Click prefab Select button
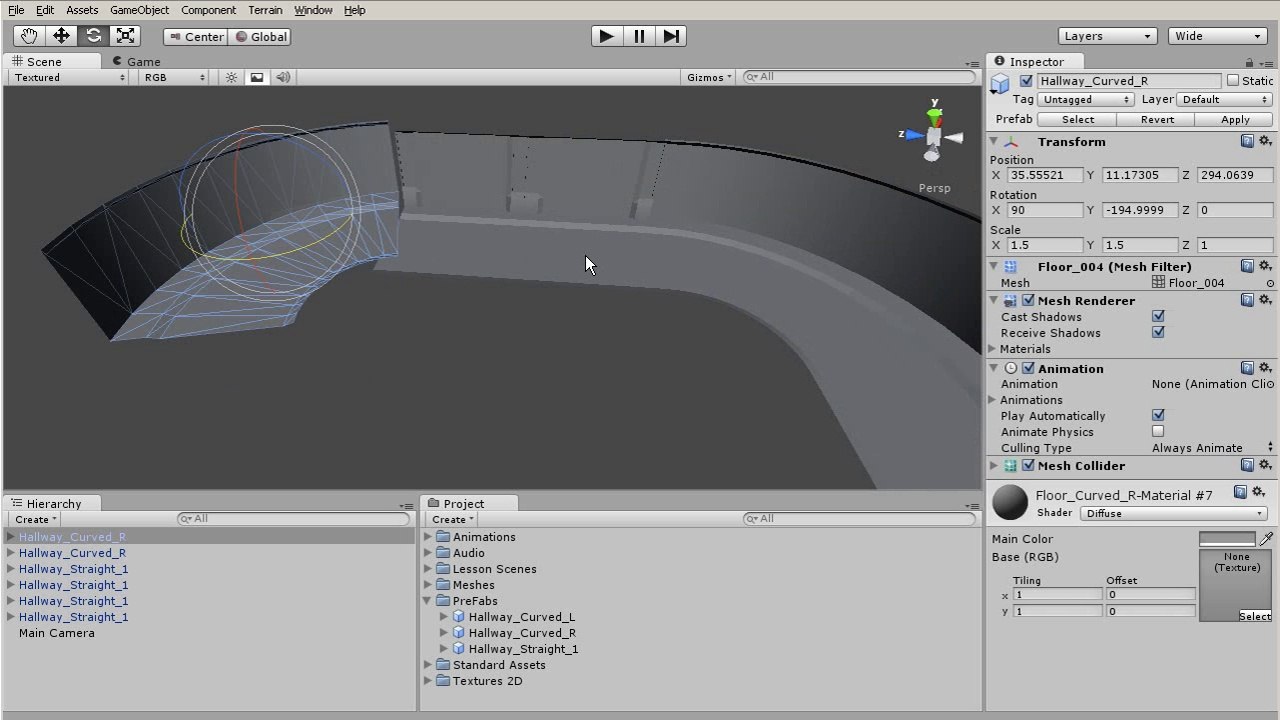Viewport: 1280px width, 720px height. pyautogui.click(x=1077, y=119)
